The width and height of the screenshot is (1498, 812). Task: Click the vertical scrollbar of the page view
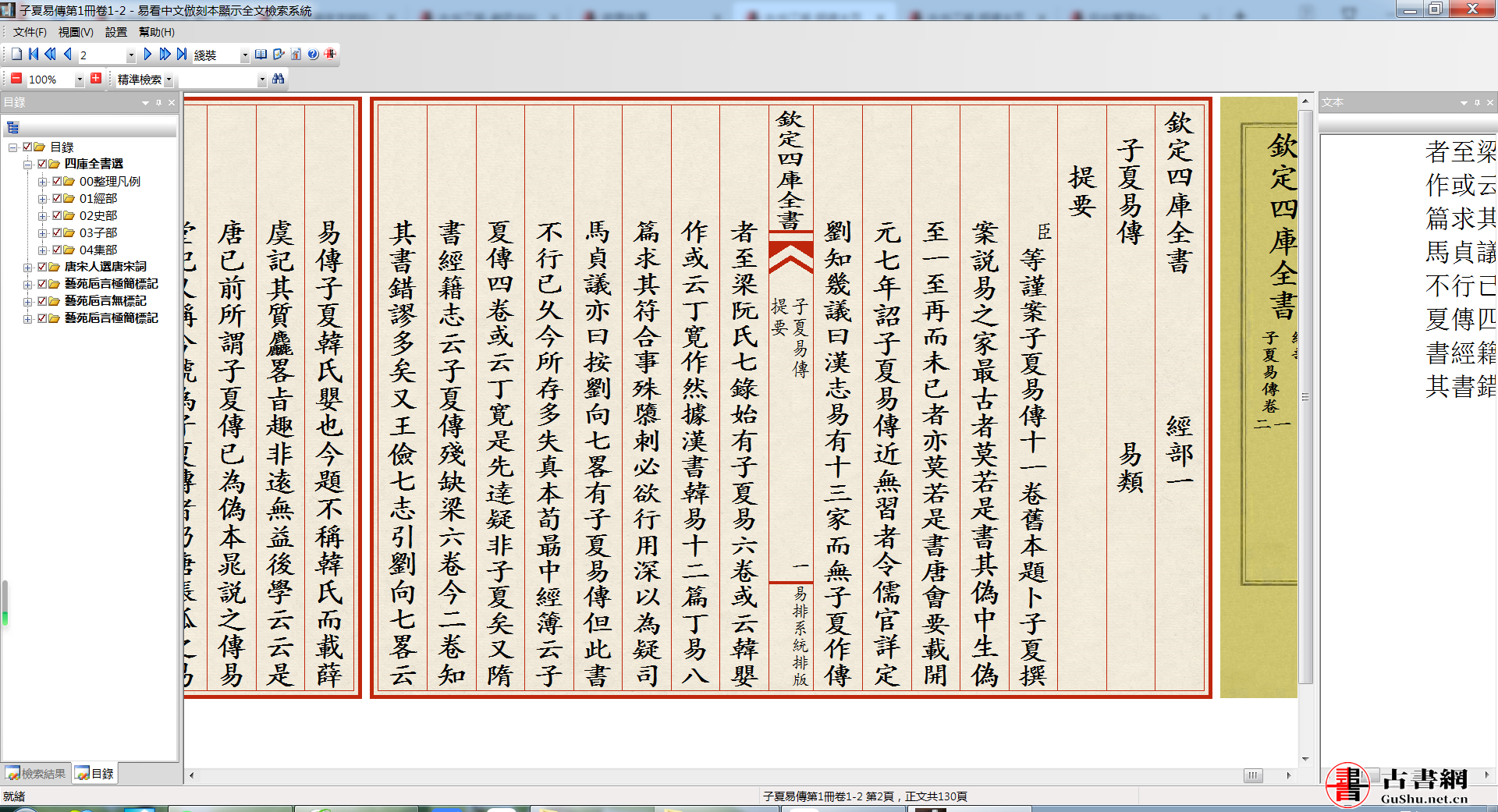point(1305,398)
